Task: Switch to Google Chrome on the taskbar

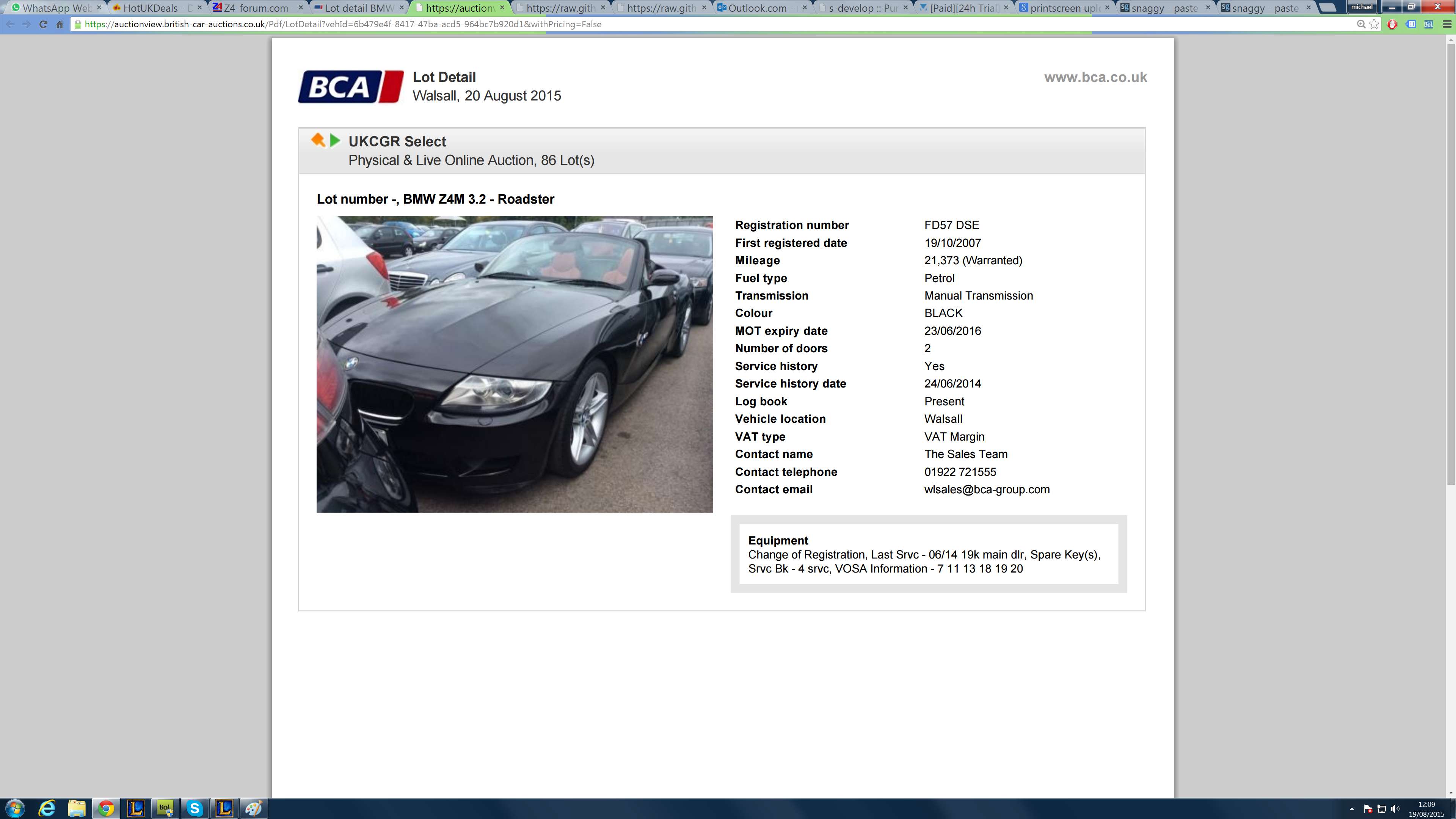Action: [x=106, y=808]
